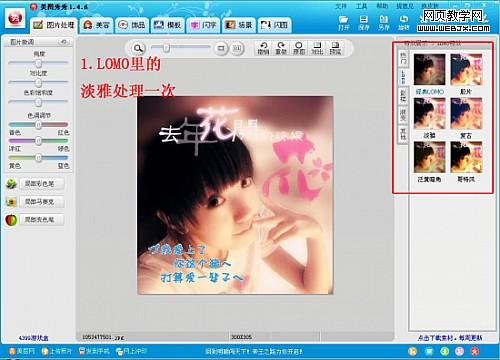The width and height of the screenshot is (500, 360).
Task: Click the 打开 open file icon
Action: coord(343,23)
